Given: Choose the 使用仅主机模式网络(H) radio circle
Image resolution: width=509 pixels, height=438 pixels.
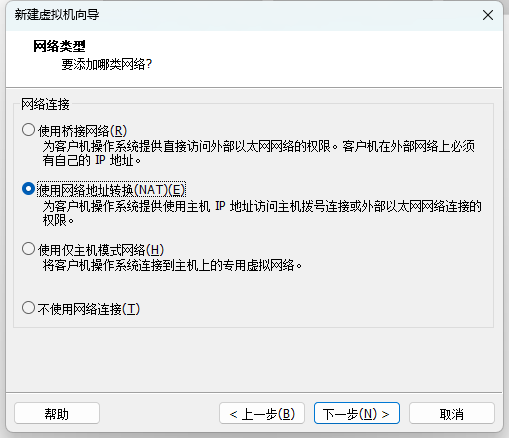Looking at the screenshot, I should [x=28, y=249].
